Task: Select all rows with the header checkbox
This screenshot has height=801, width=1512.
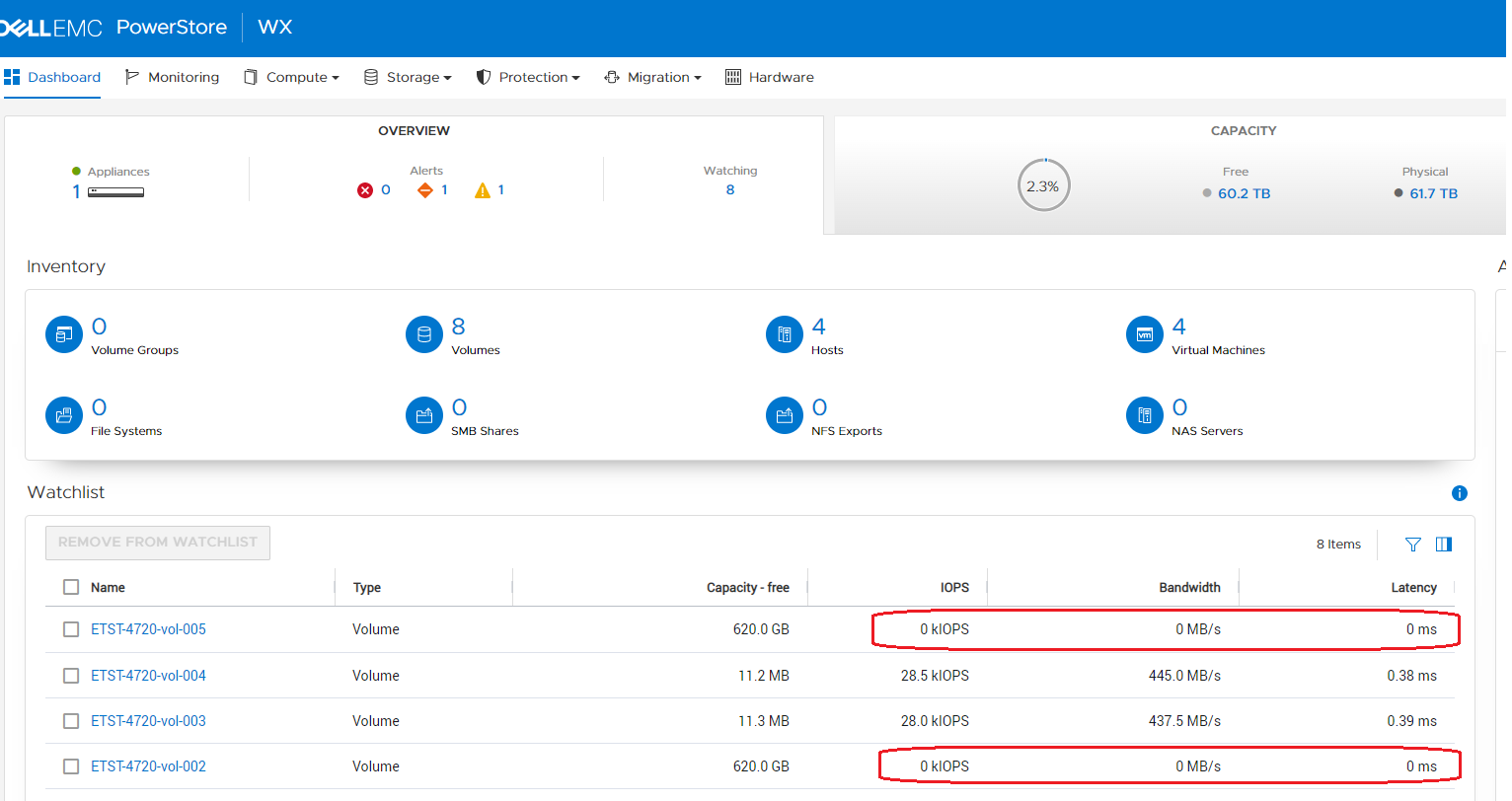Action: click(71, 587)
